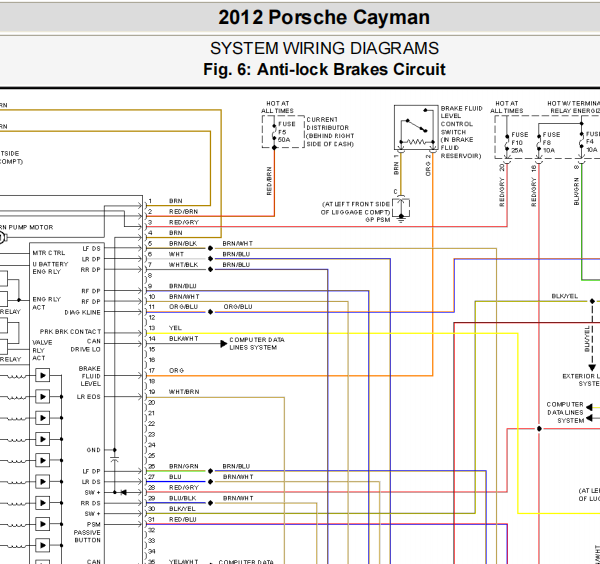Click the pin 31 RED/BLU wire label
This screenshot has height=564, width=600.
click(x=183, y=520)
